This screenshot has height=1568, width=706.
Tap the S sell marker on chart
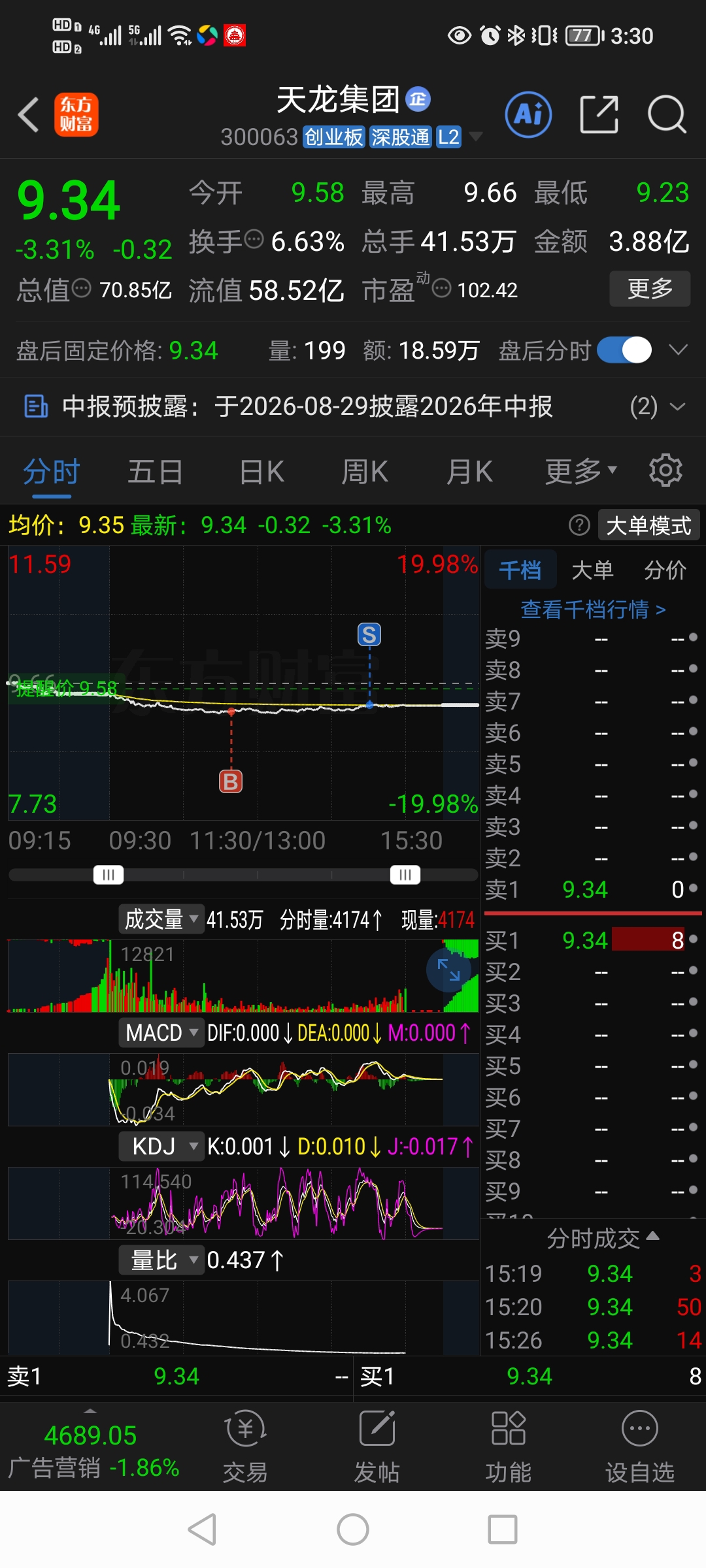[369, 634]
